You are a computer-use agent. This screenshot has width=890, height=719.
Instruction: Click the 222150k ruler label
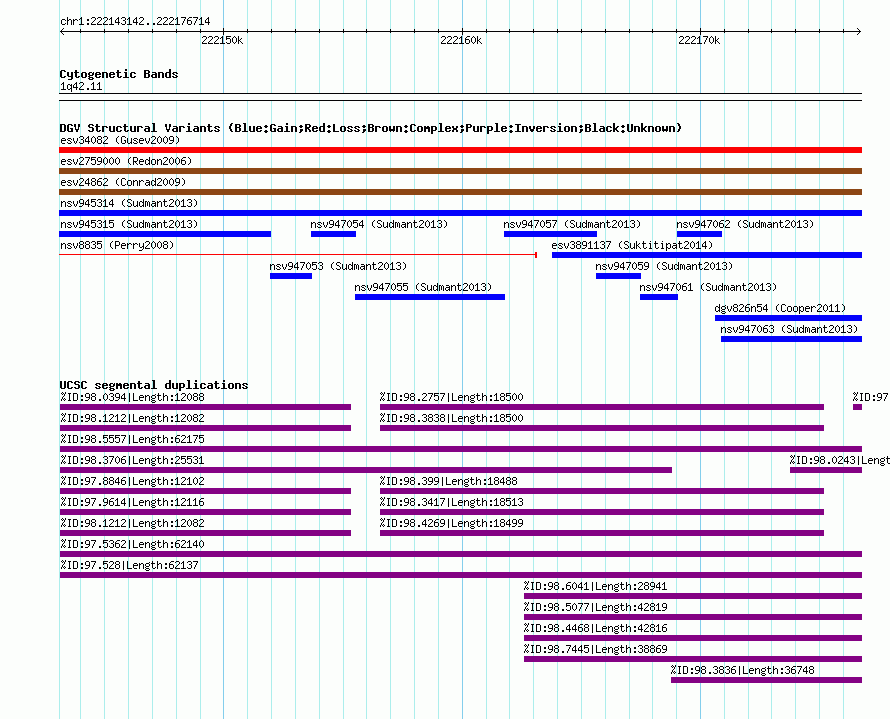222,40
